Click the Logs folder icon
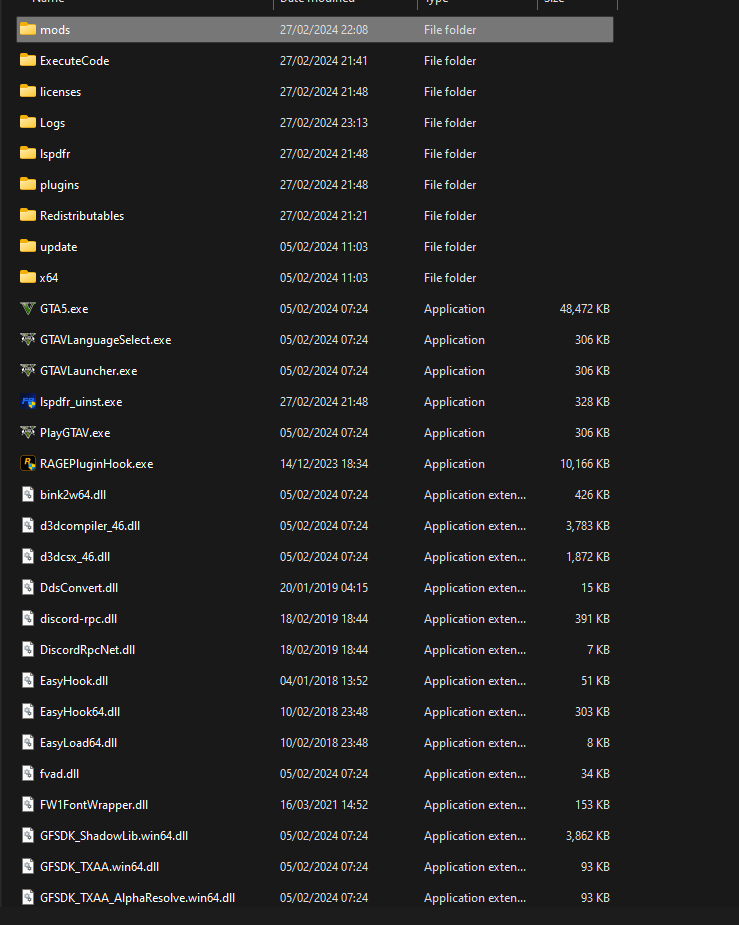The image size is (739, 925). (x=28, y=122)
